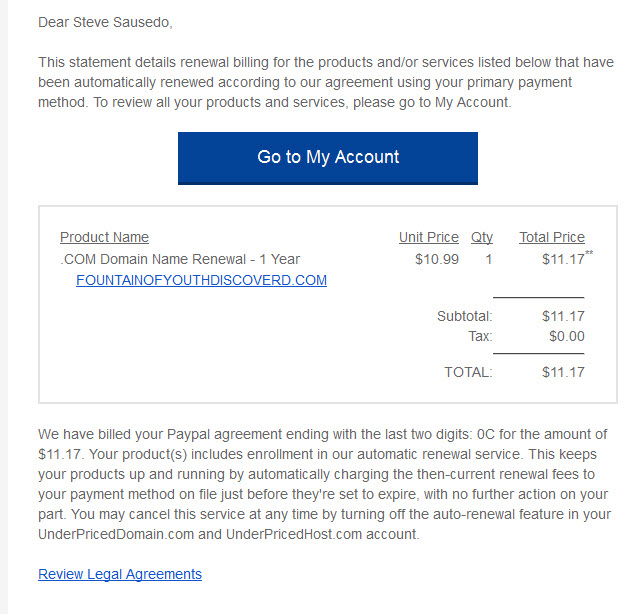This screenshot has height=614, width=640.
Task: Open the FOUNTAINOFYOUTHDISCOVERD.COM domain link
Action: point(201,280)
